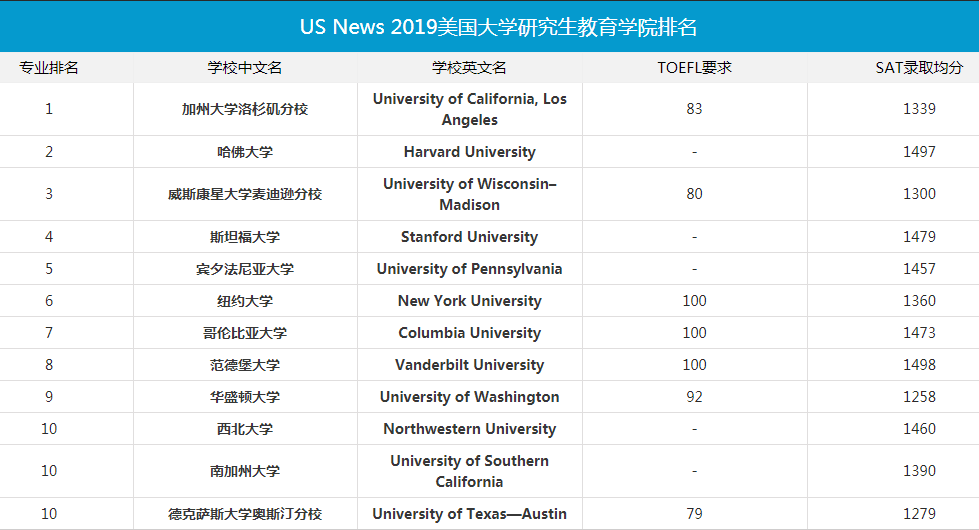Select 威斯康星大学麦迪逊分校 cell
The image size is (979, 530).
[245, 194]
